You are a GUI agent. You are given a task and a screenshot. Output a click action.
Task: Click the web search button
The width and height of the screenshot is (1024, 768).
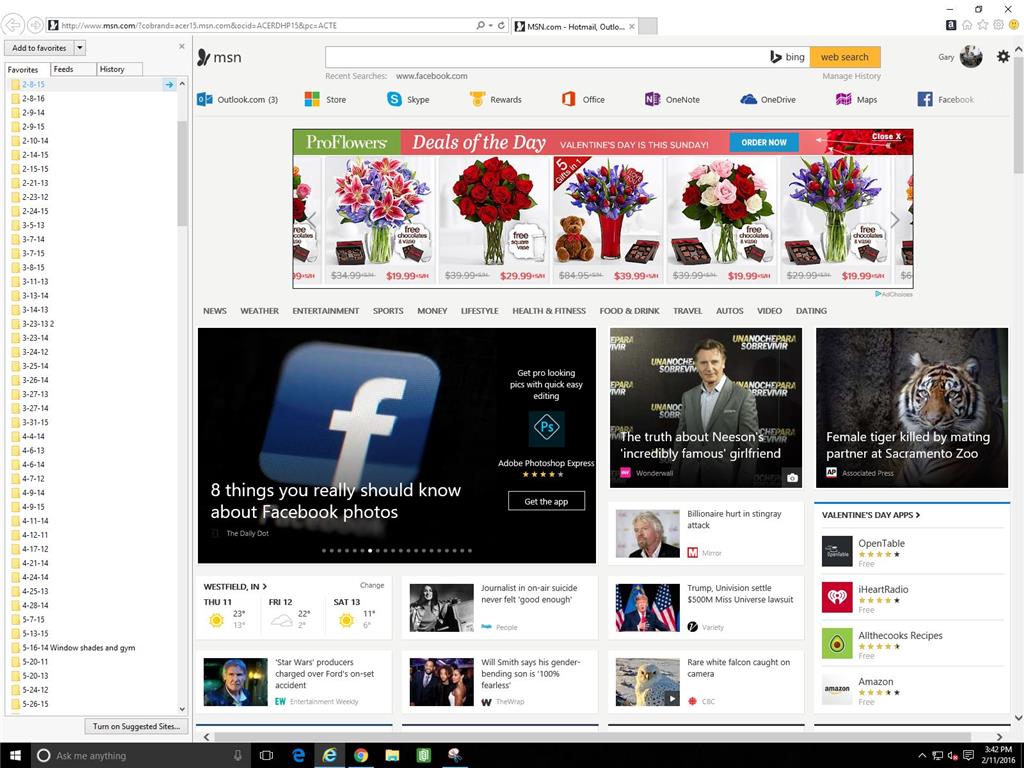click(844, 57)
